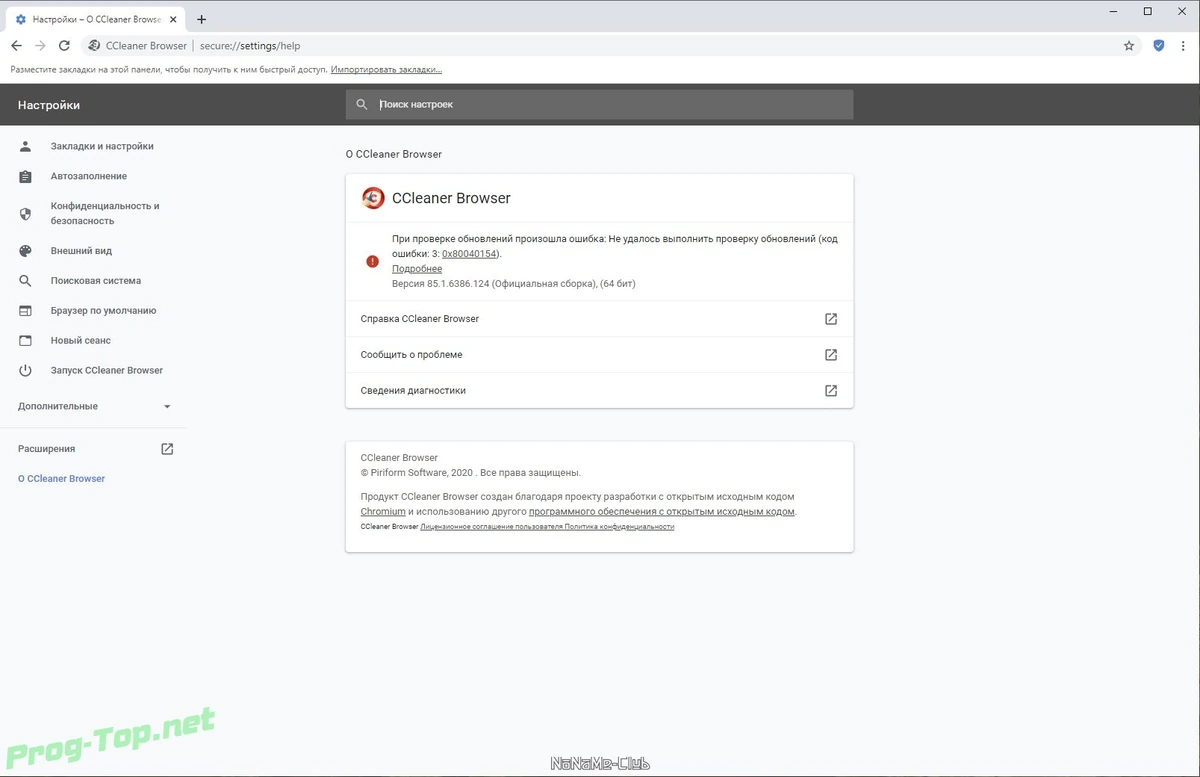Click the forward navigation arrow

(41, 45)
